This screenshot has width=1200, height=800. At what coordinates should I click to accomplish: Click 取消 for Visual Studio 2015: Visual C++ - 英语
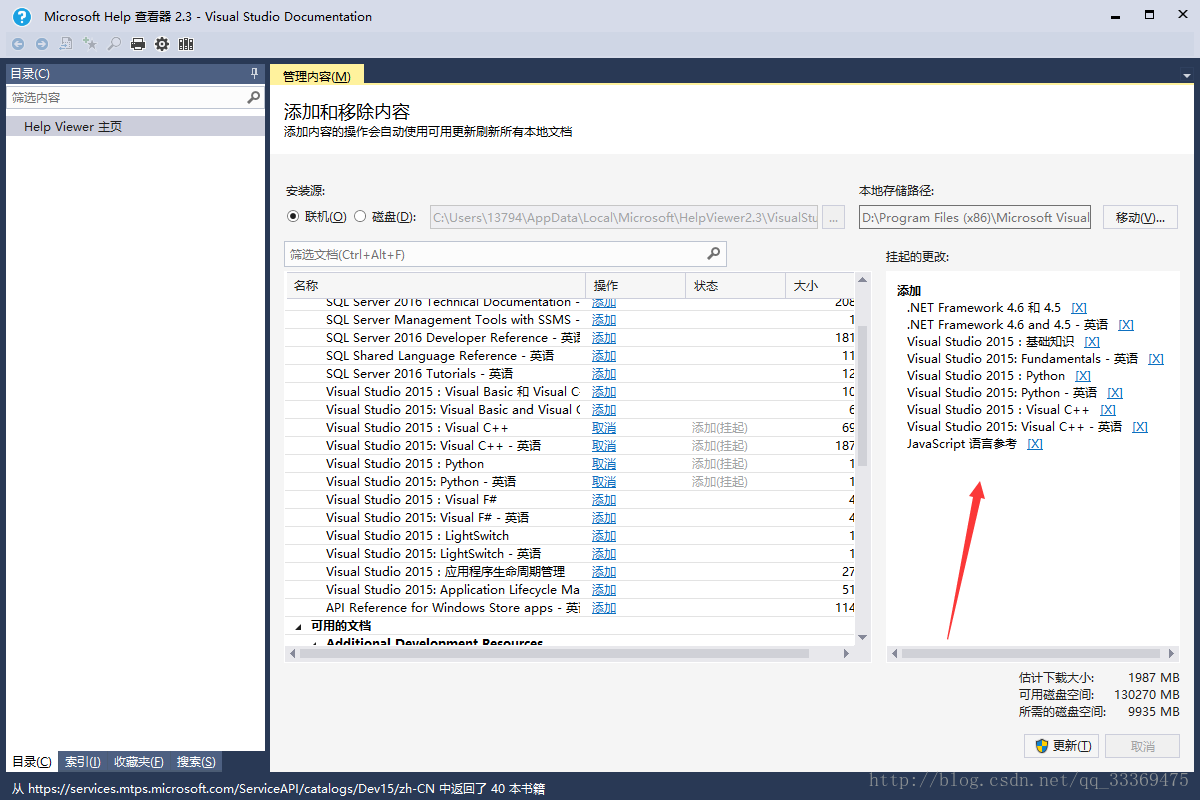tap(604, 446)
